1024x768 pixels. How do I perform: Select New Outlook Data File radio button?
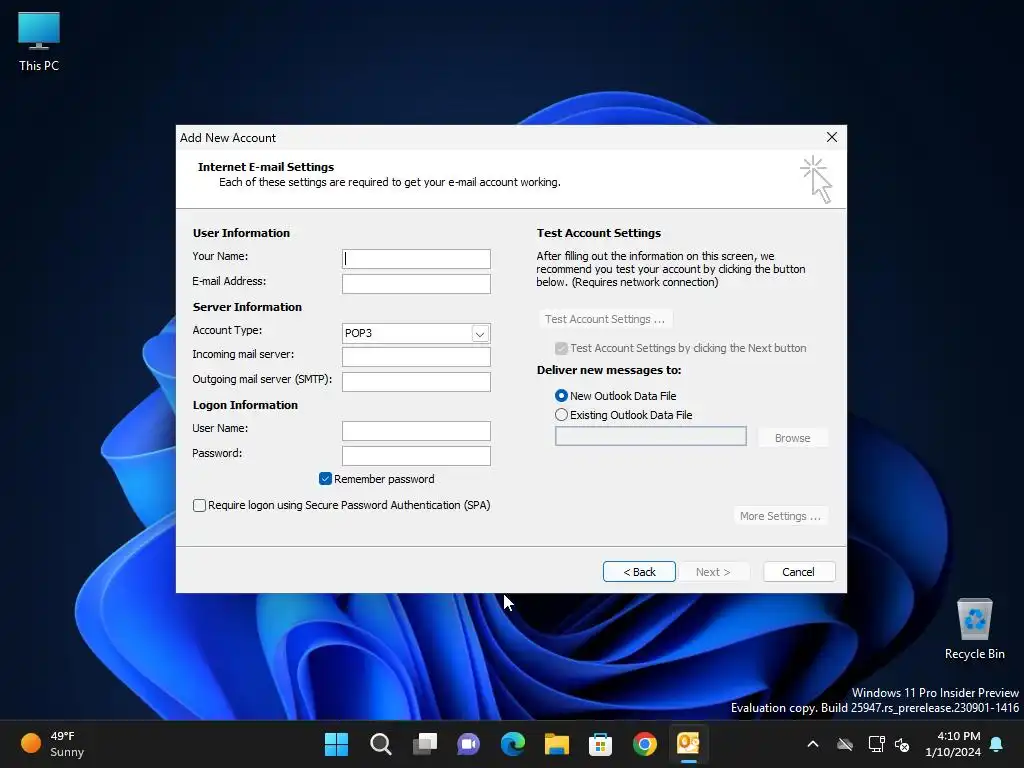pos(561,396)
